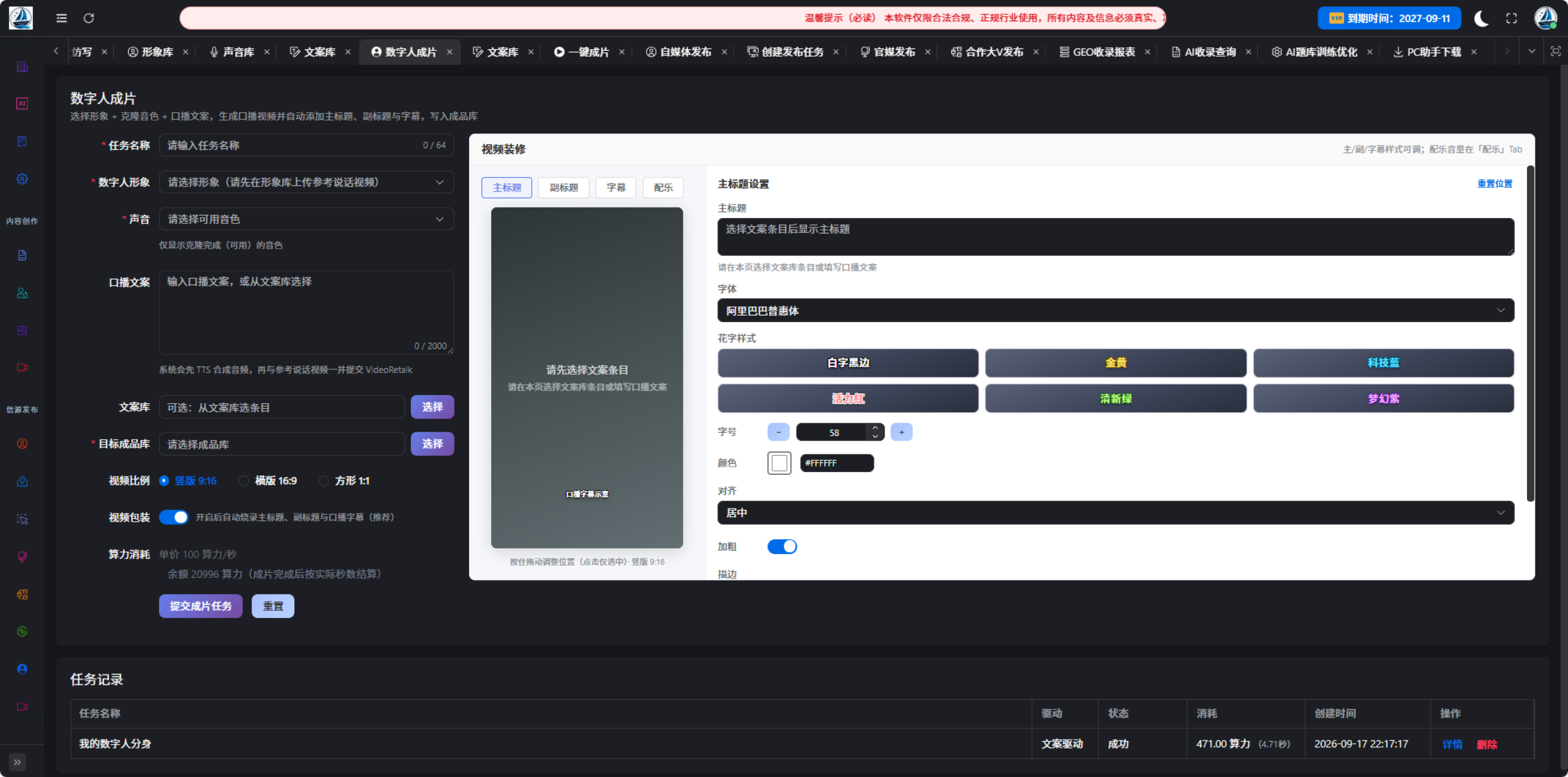
Task: Decrease font size with minus button
Action: pos(778,432)
